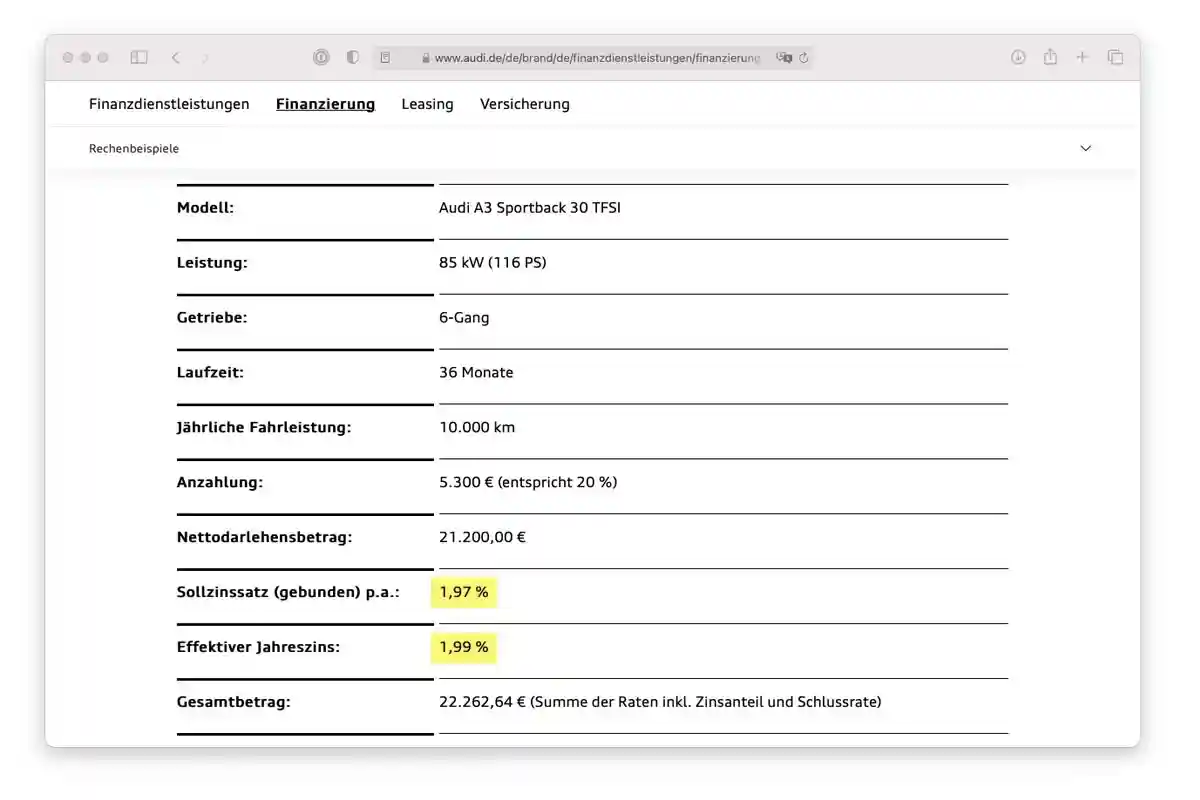Viewport: 1200px width, 800px height.
Task: Open the Finanzdienstleistungen menu item
Action: [x=169, y=104]
